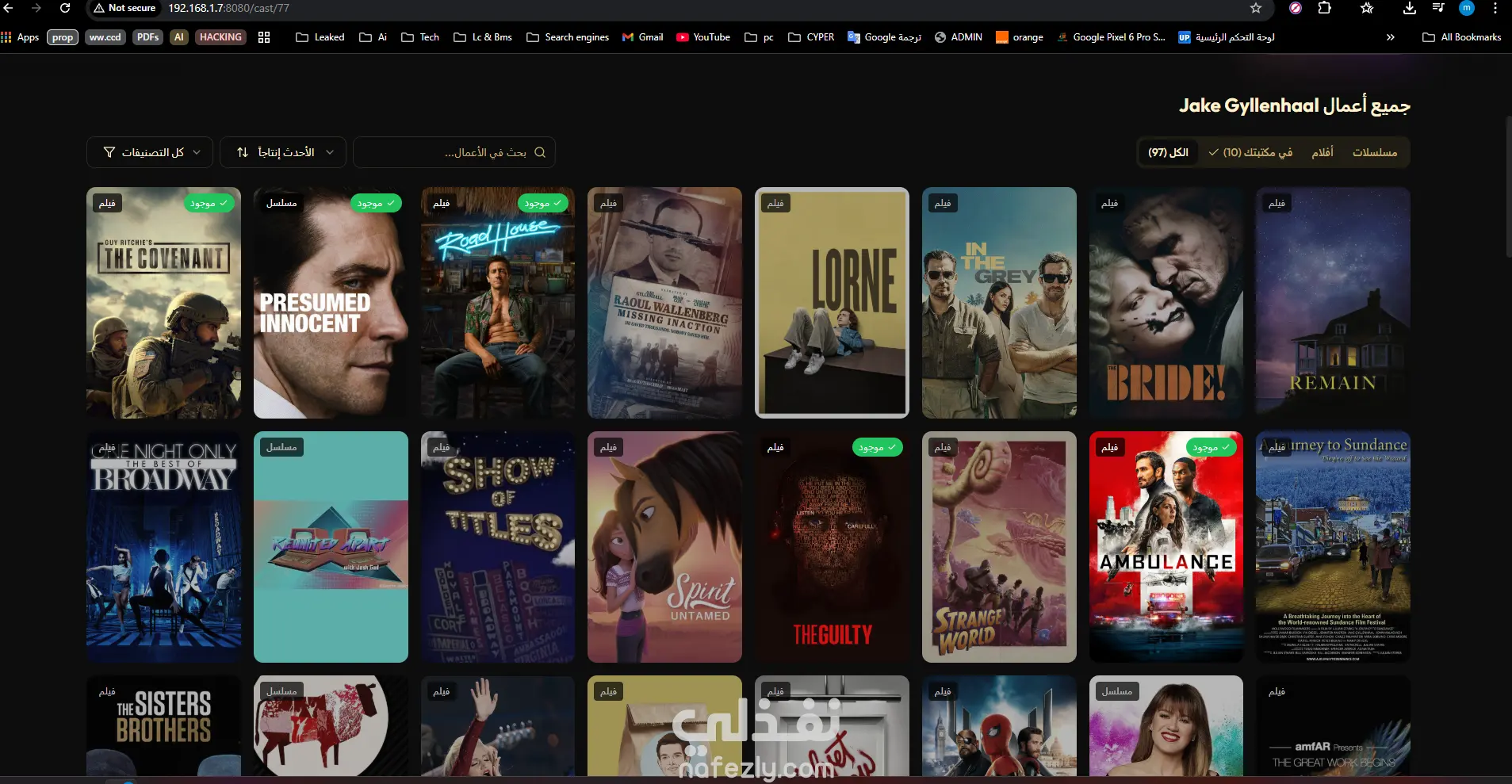Open the Google Pixel 6 Pro bookmark
This screenshot has height=784, width=1512.
pyautogui.click(x=1111, y=37)
